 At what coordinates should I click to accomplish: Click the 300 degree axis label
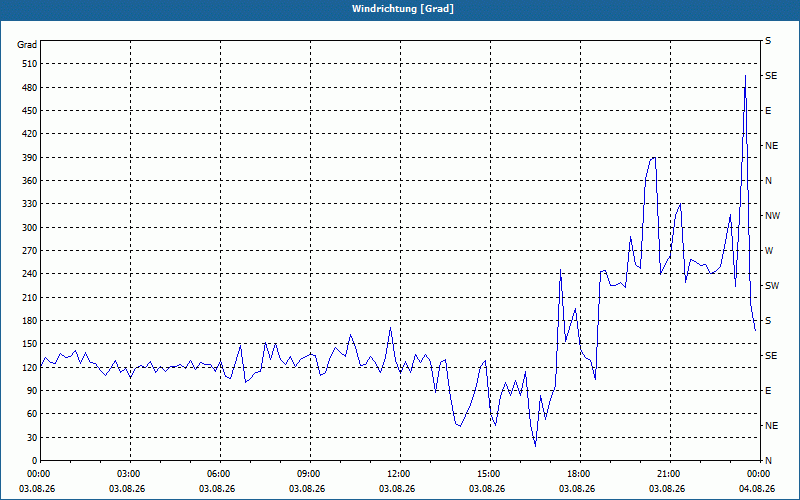point(31,227)
